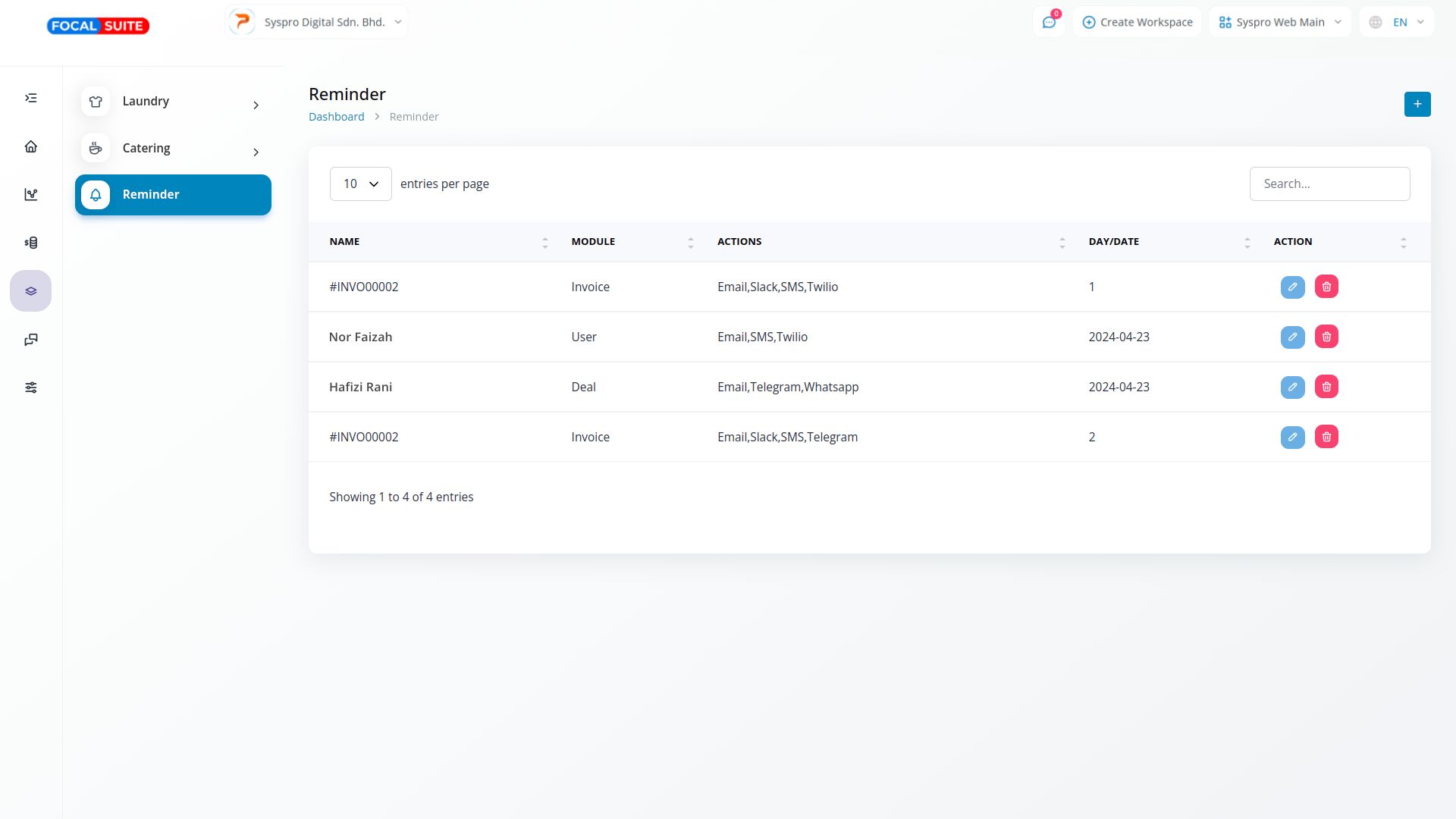The image size is (1456, 819).
Task: Edit the Nor Faizah reminder
Action: point(1292,337)
